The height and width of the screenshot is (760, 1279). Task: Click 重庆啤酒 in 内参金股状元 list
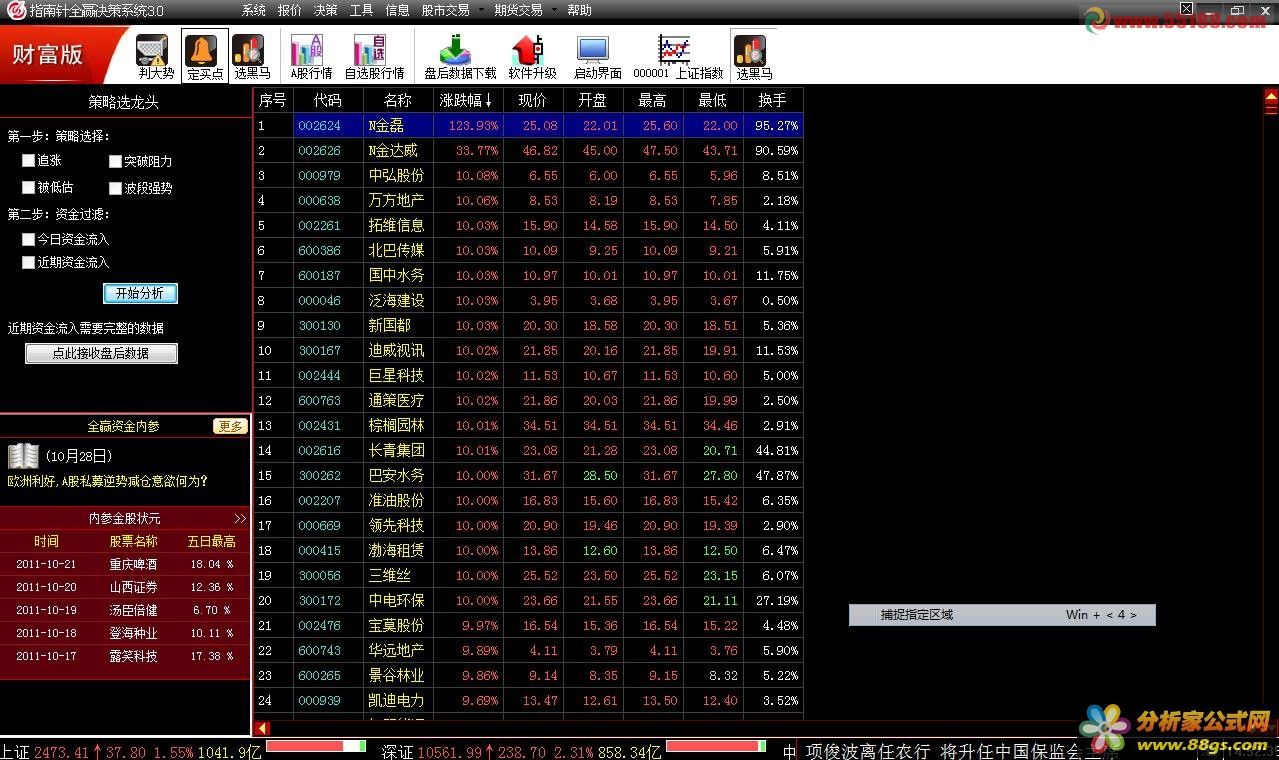tap(133, 564)
